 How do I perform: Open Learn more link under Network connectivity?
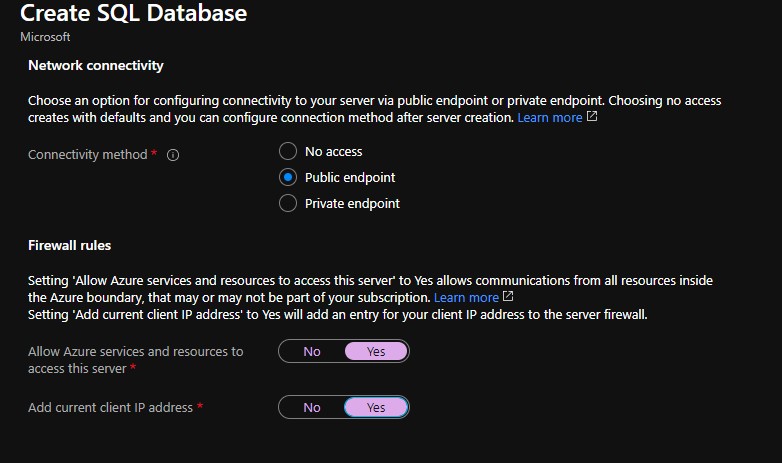coord(549,118)
